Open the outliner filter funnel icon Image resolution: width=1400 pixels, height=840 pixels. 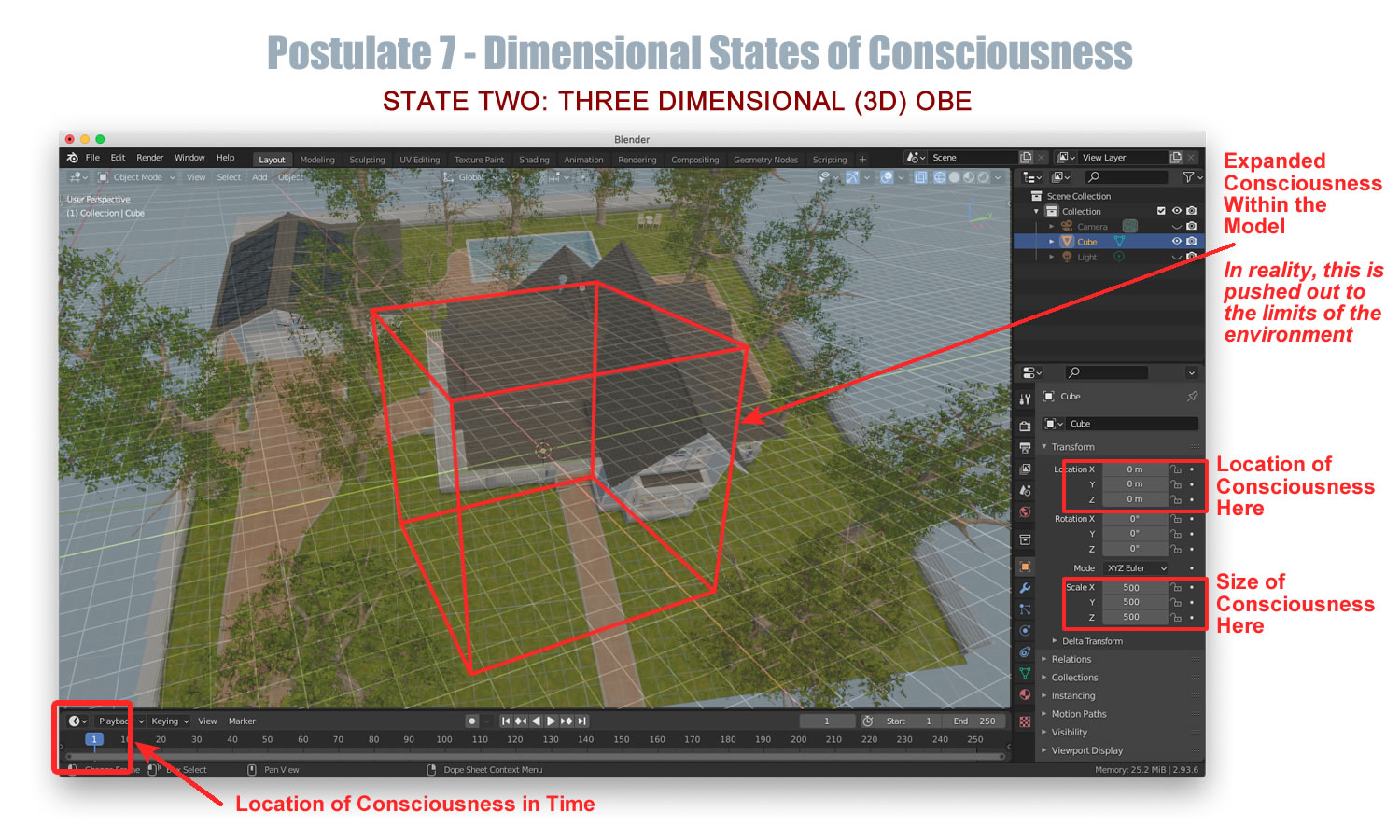pyautogui.click(x=1189, y=177)
